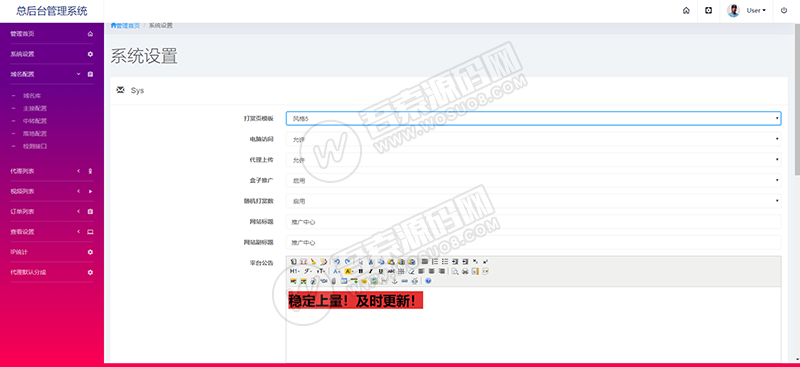
Task: Open the 代理上传 select box
Action: (533, 160)
